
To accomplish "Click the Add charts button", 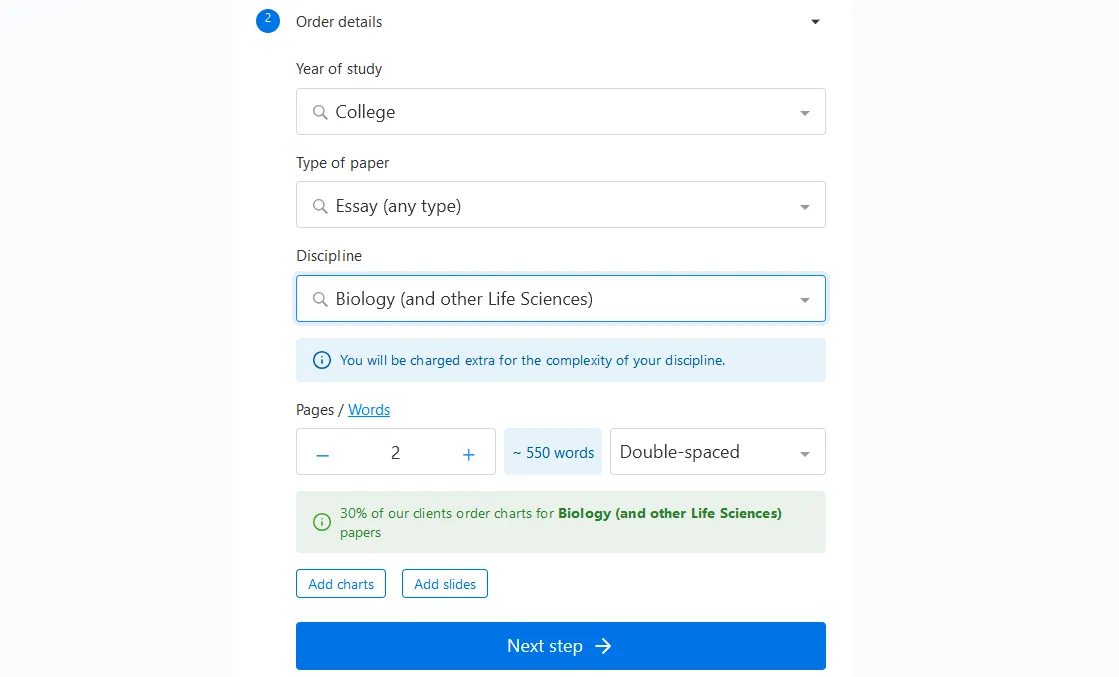I will coord(341,584).
